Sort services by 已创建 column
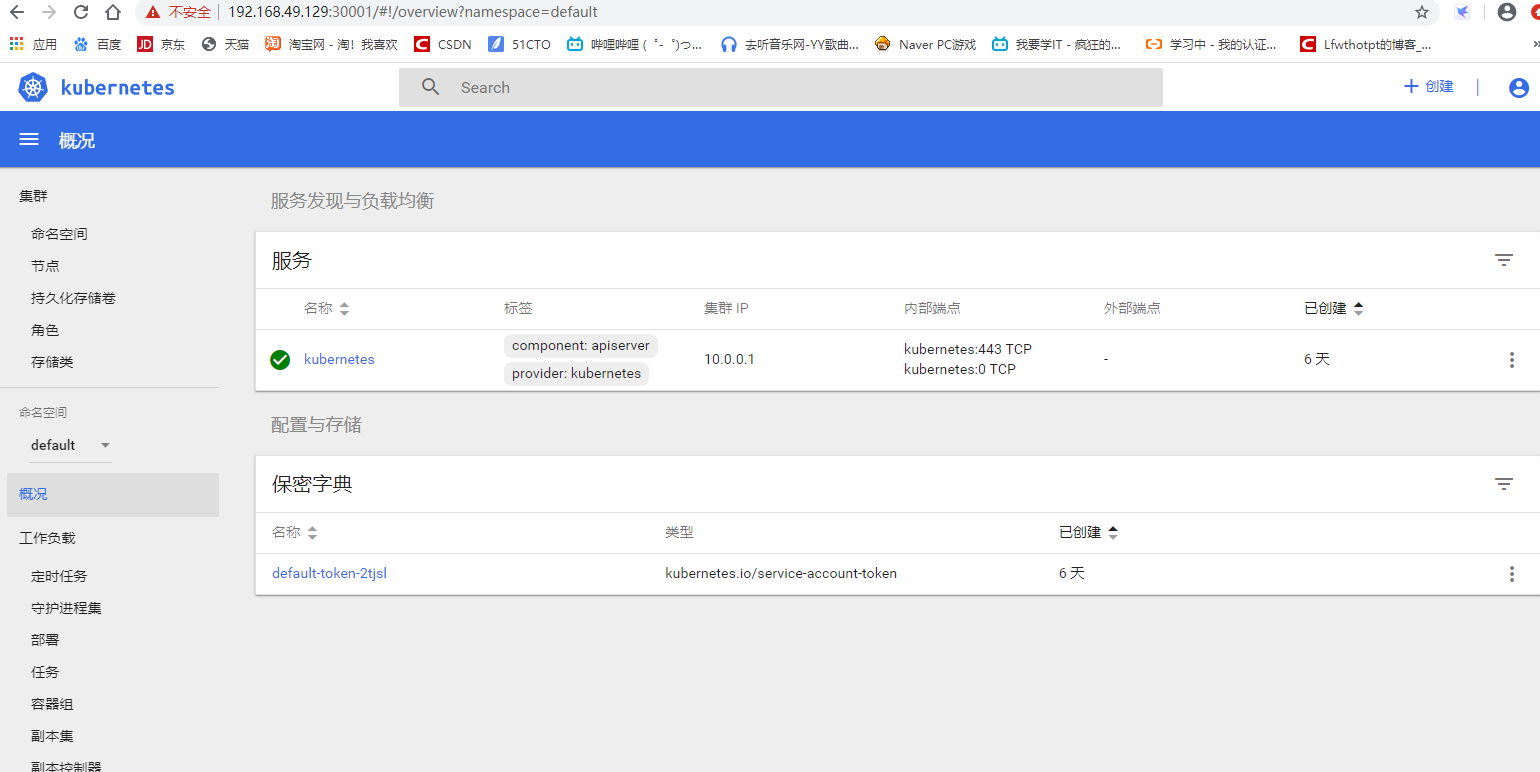 1334,309
